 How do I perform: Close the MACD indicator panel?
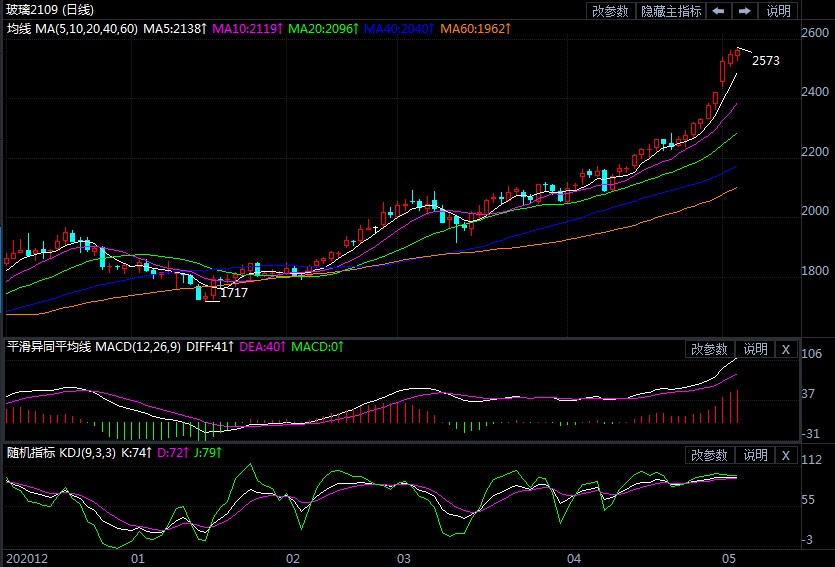point(785,349)
